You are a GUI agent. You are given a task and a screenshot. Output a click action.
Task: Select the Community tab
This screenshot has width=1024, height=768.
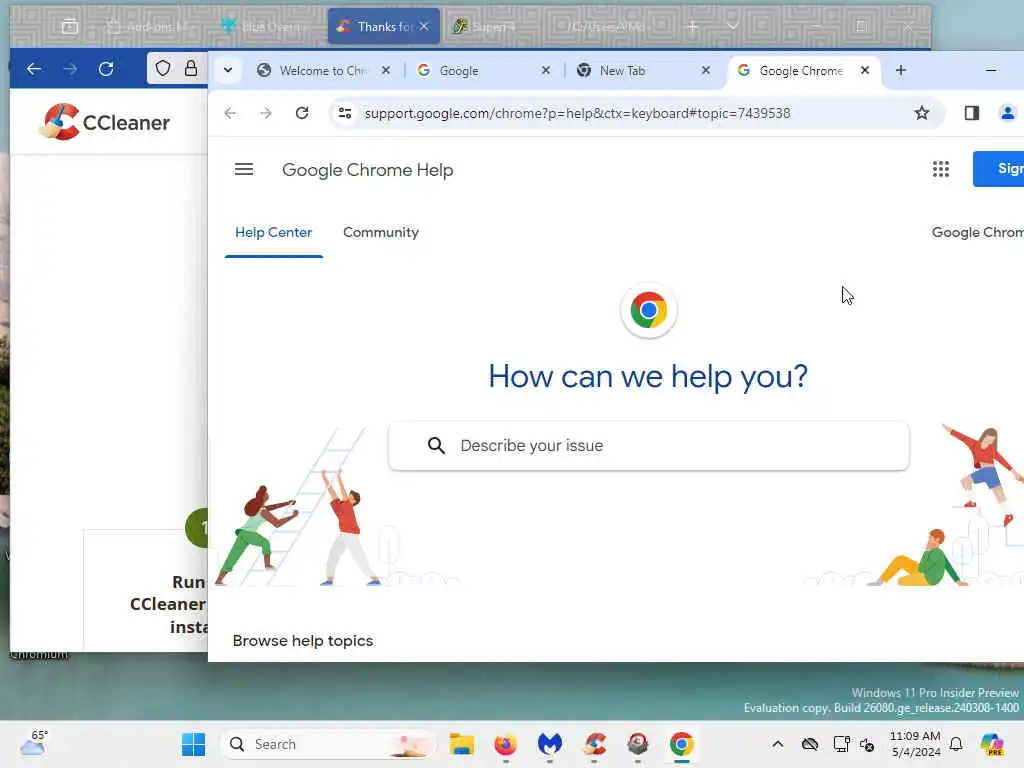(381, 232)
